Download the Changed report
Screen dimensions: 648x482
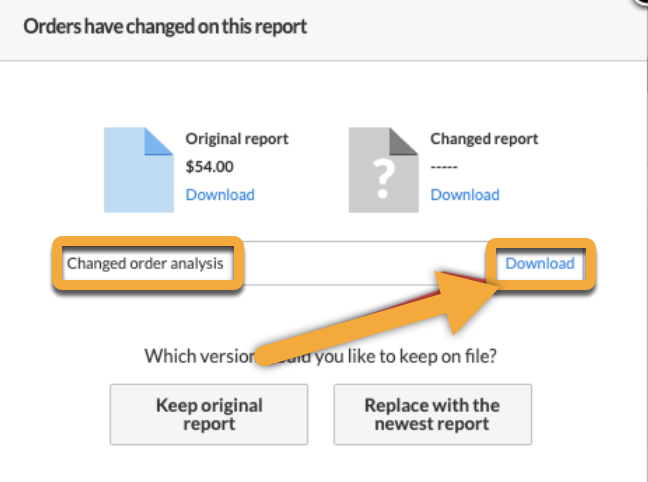(x=464, y=195)
